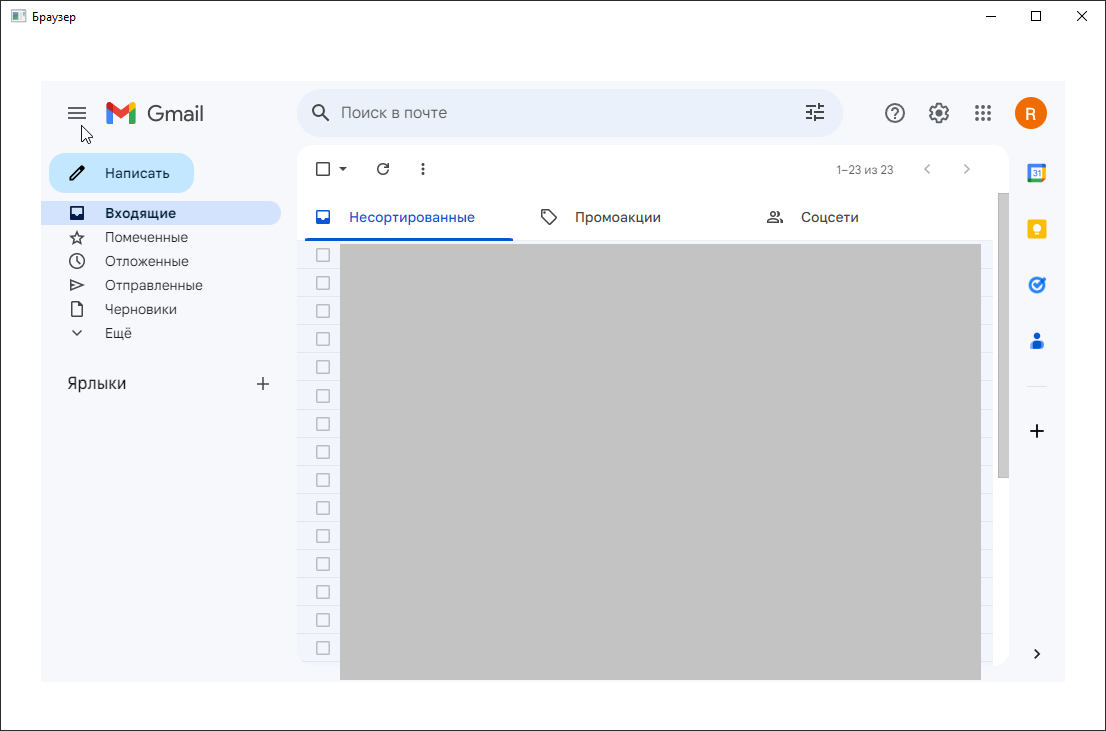Open the main menu hamburger icon

pos(77,113)
